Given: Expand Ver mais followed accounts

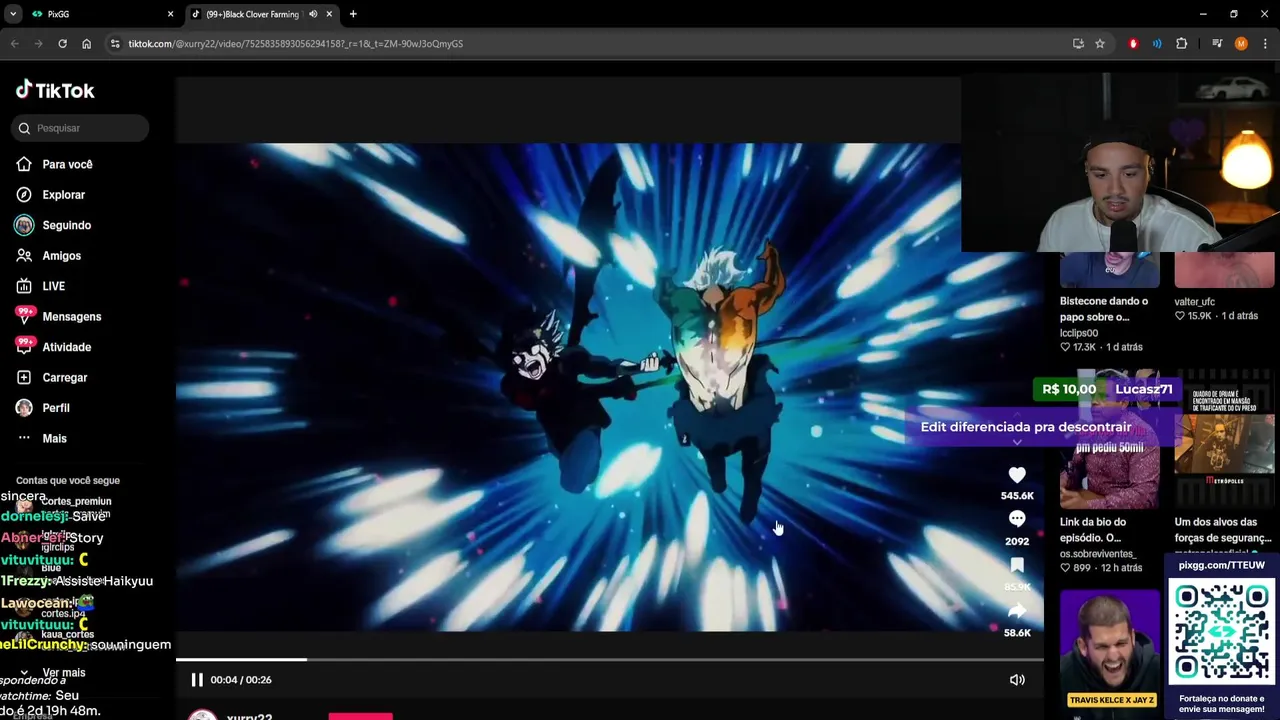Looking at the screenshot, I should click(64, 673).
